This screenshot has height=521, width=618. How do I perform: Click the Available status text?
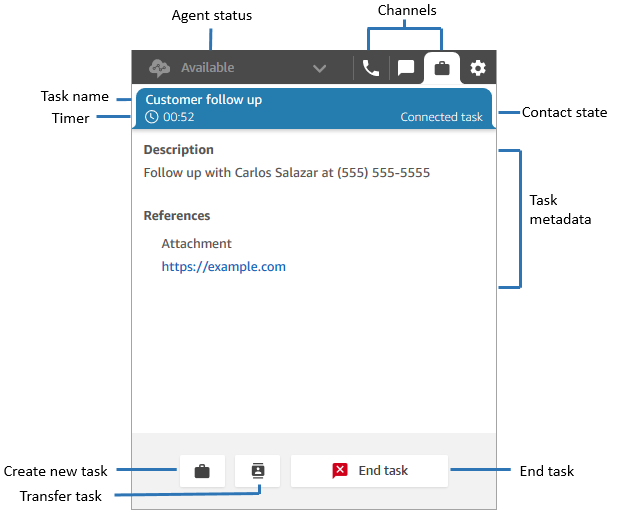(207, 68)
